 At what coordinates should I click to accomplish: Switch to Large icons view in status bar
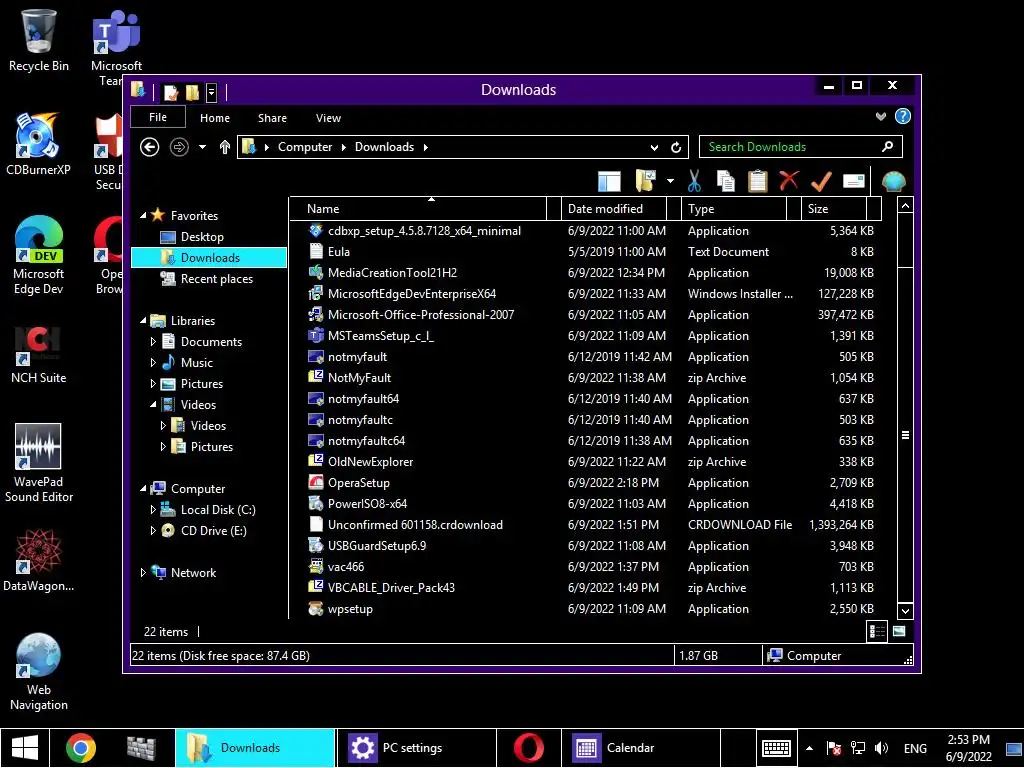point(899,631)
